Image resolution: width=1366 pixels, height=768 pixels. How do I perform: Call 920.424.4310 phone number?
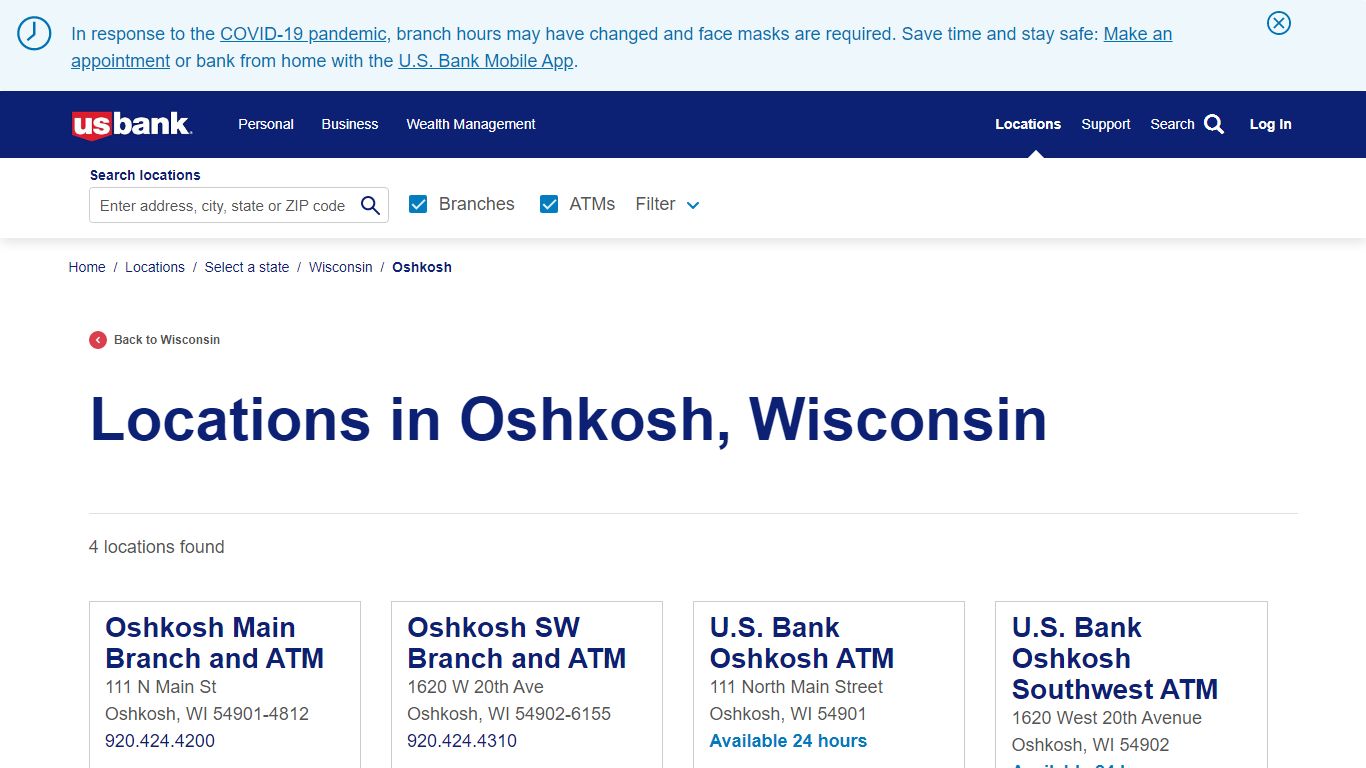462,741
